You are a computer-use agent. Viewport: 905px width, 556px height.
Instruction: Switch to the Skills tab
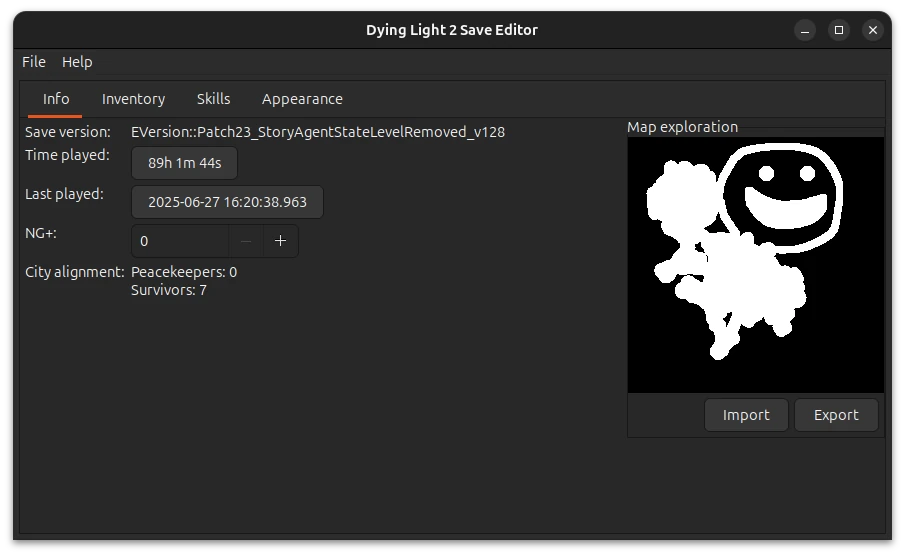point(213,99)
